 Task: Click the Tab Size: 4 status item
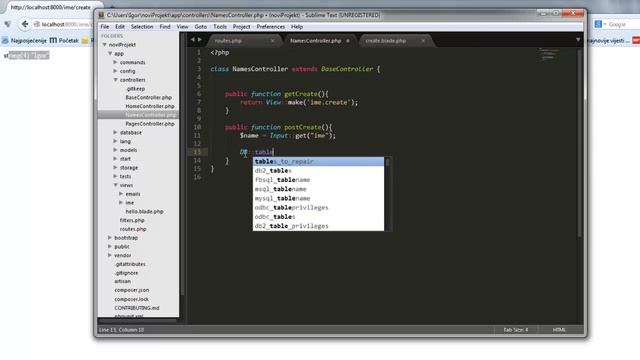[516, 330]
